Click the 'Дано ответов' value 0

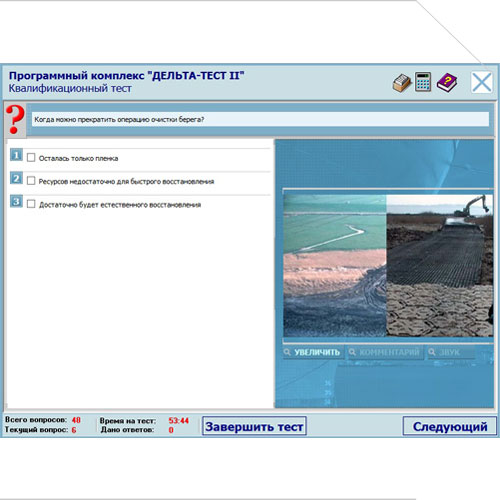click(171, 430)
